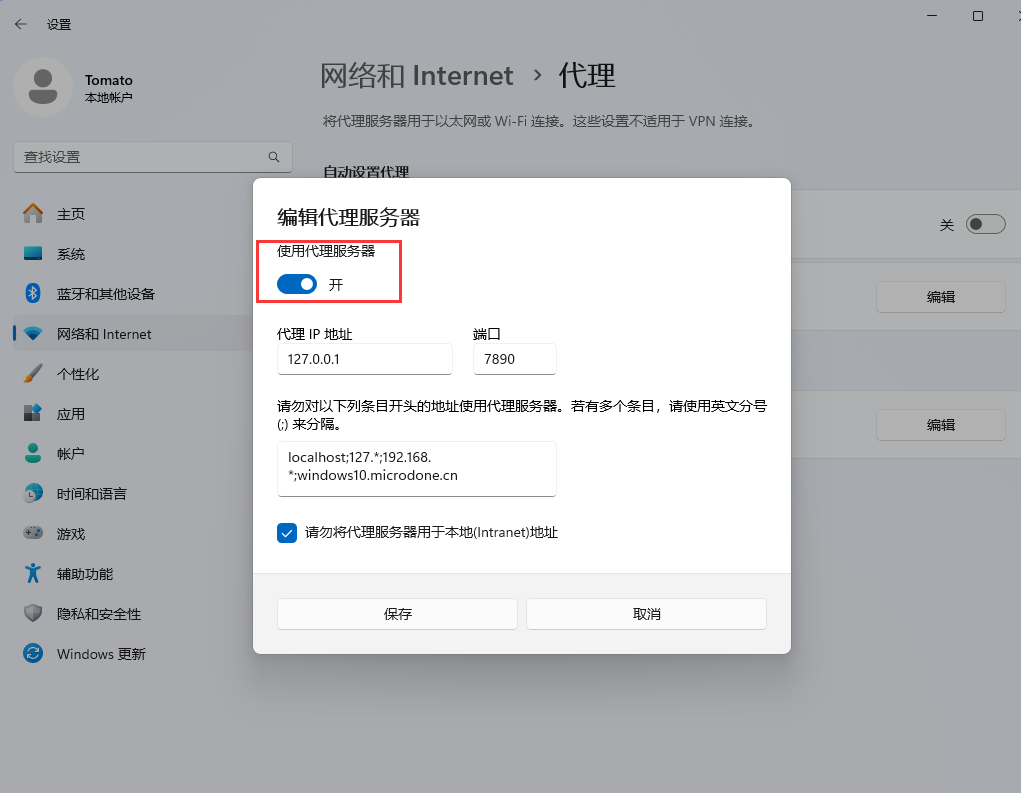Click the Windows Update (Windows 更新) icon
This screenshot has width=1021, height=793.
coord(33,654)
